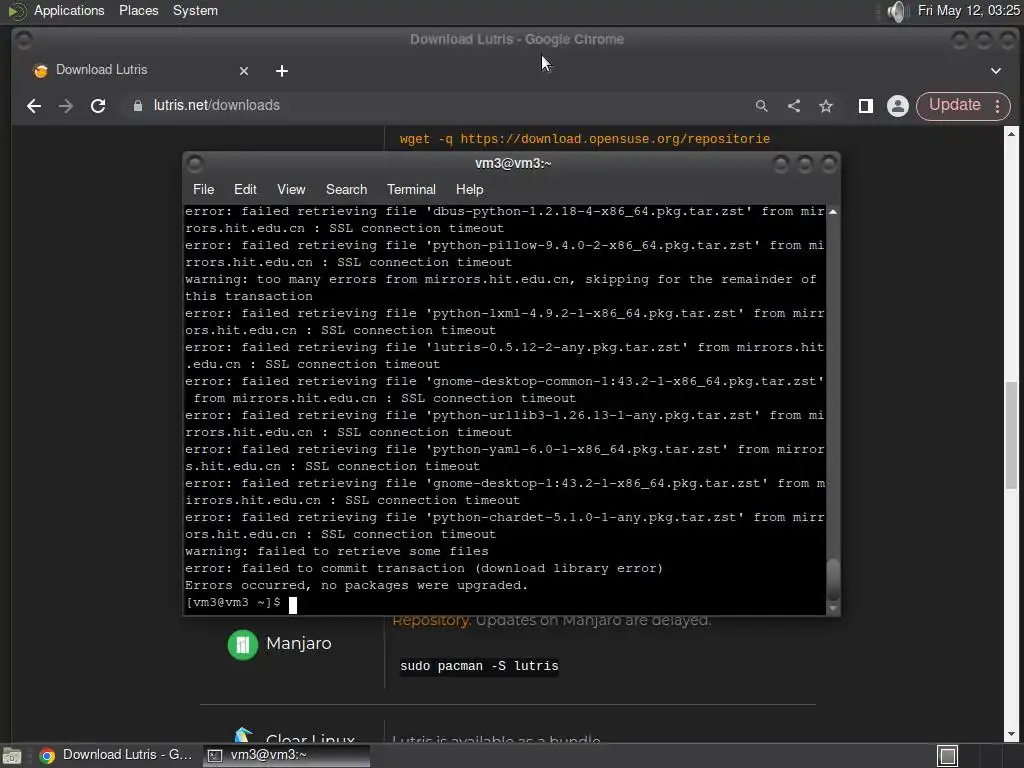Click Chrome page scrollbar up arrow

click(1011, 134)
